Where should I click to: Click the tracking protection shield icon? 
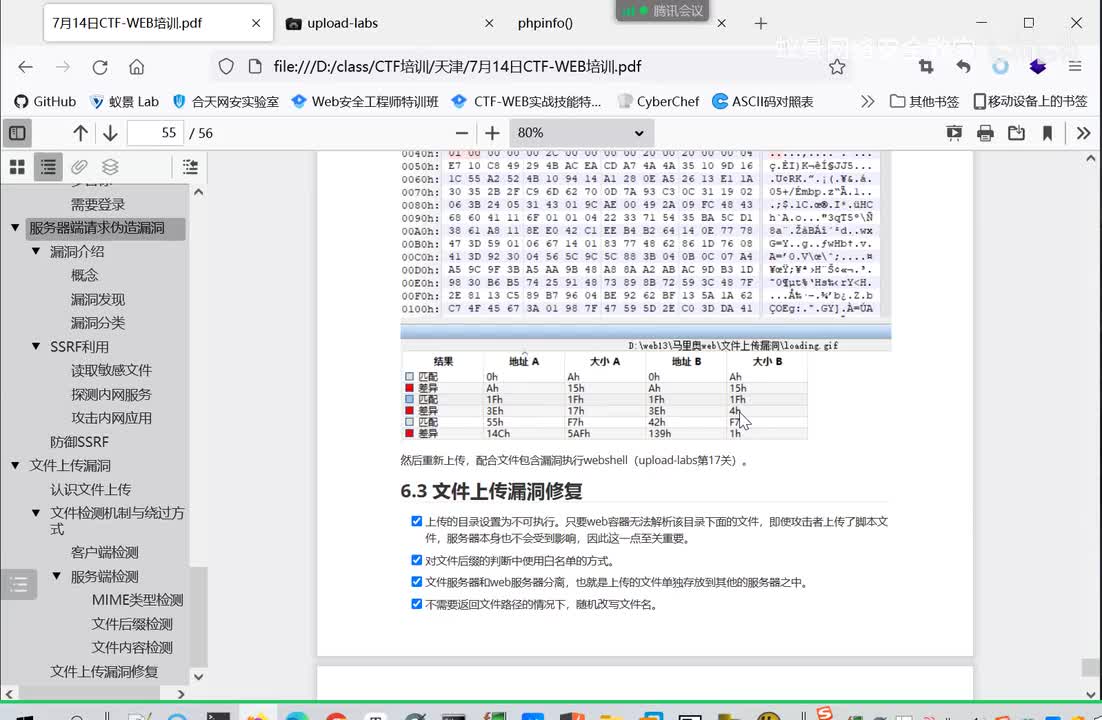pos(226,67)
